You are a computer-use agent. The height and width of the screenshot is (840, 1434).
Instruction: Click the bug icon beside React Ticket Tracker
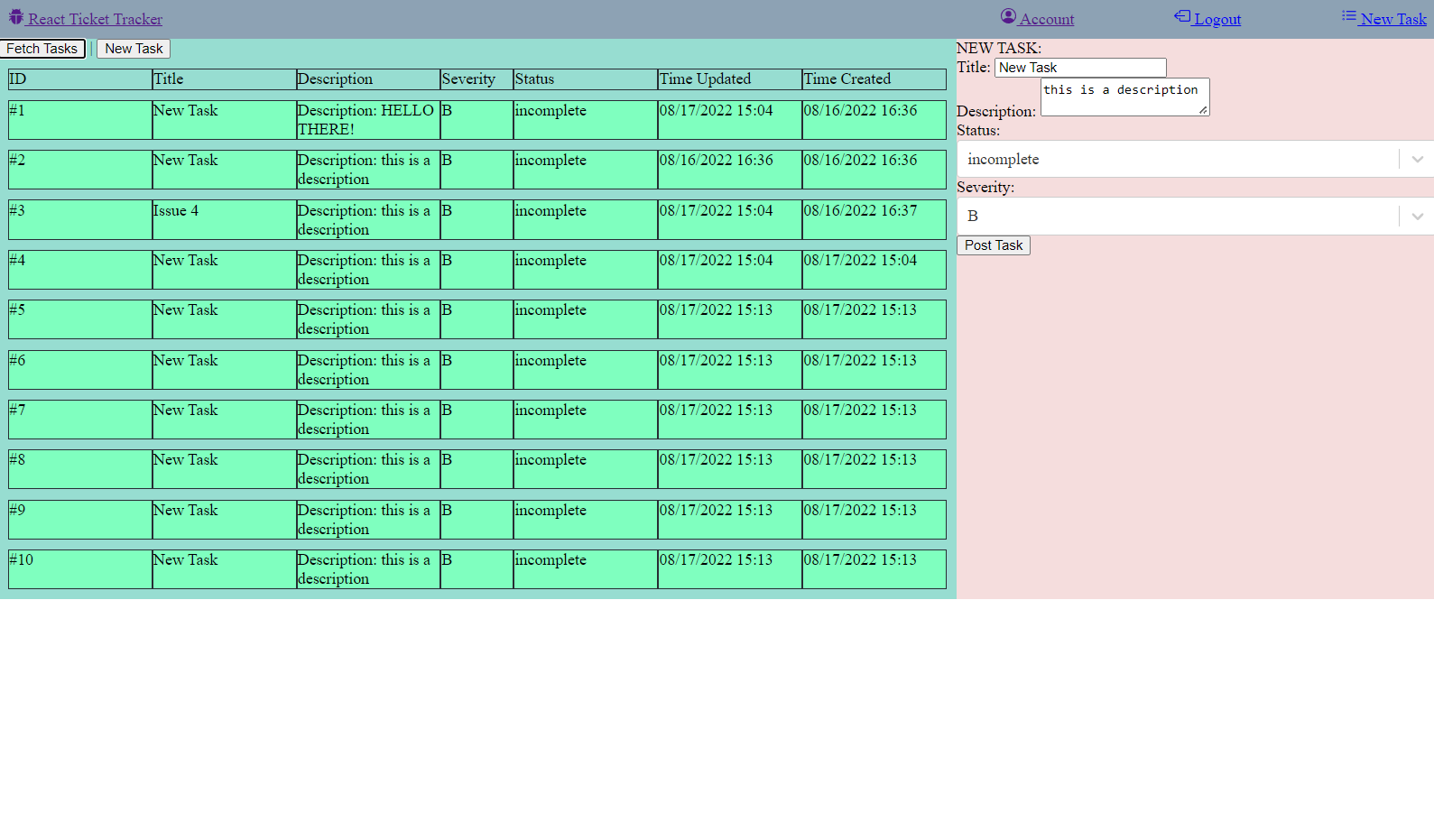point(15,17)
